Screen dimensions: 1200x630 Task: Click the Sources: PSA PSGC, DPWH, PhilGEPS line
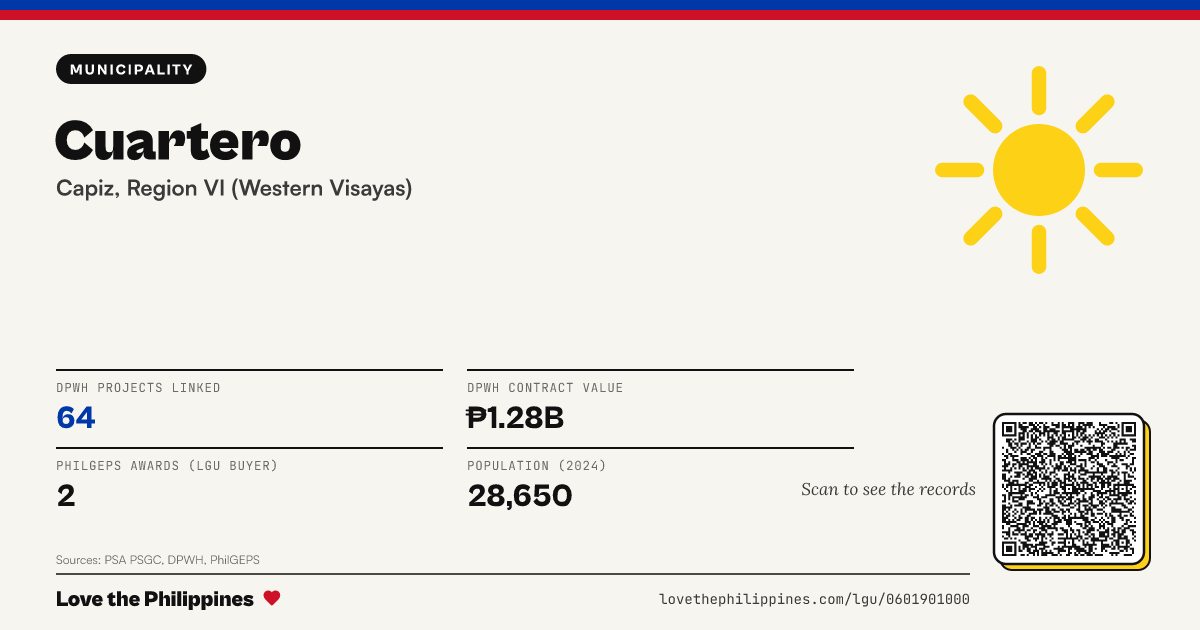click(158, 560)
